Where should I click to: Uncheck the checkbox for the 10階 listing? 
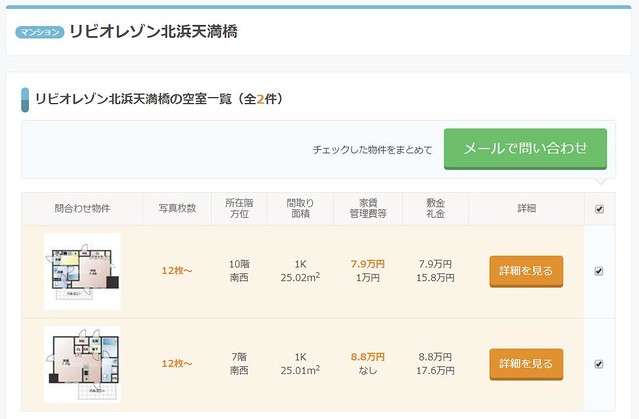(x=599, y=270)
